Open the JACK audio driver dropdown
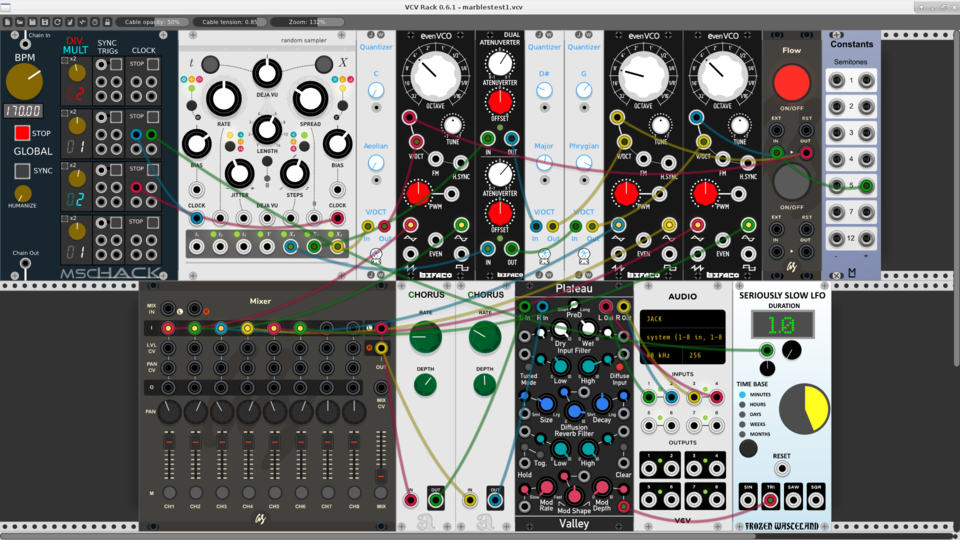This screenshot has width=960, height=540. [x=682, y=319]
